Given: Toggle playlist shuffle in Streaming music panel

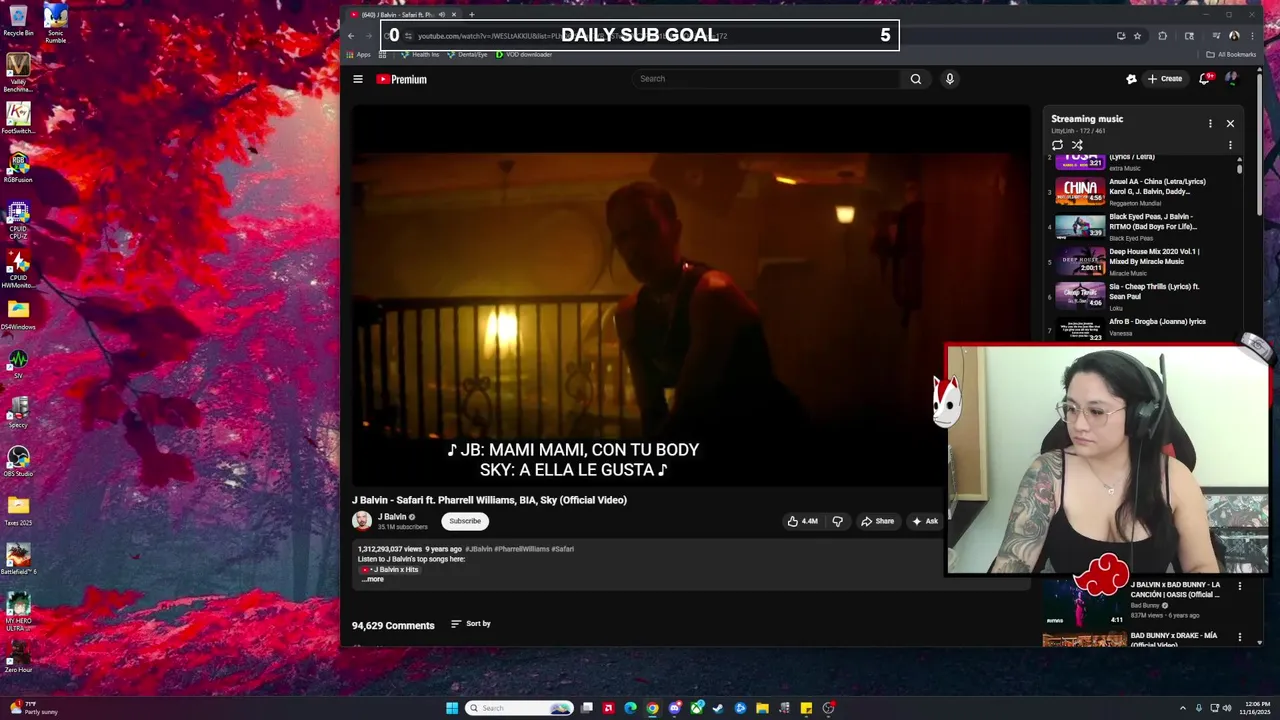Looking at the screenshot, I should [1077, 145].
